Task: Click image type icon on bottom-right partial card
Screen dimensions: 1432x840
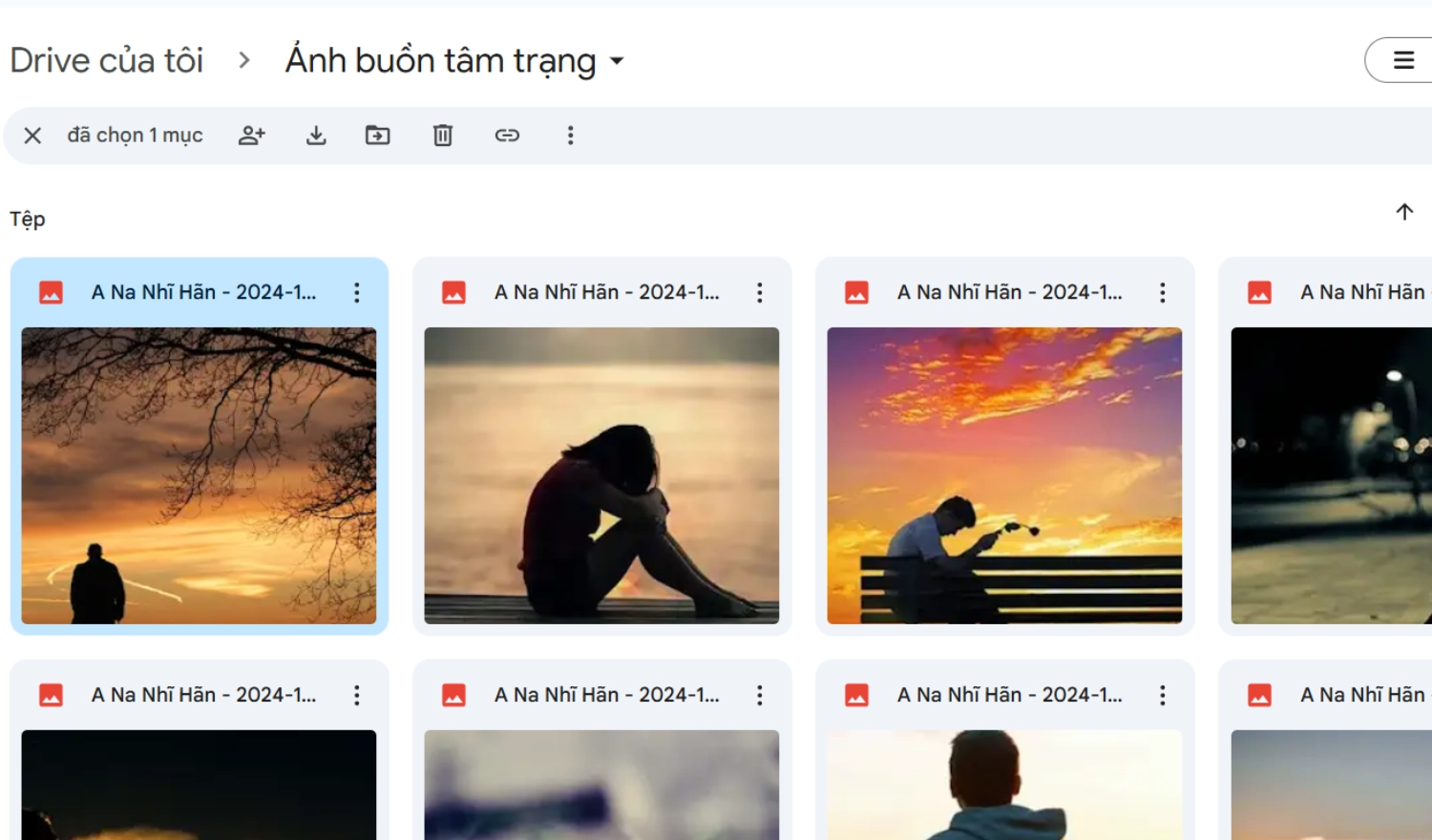Action: pos(1260,696)
